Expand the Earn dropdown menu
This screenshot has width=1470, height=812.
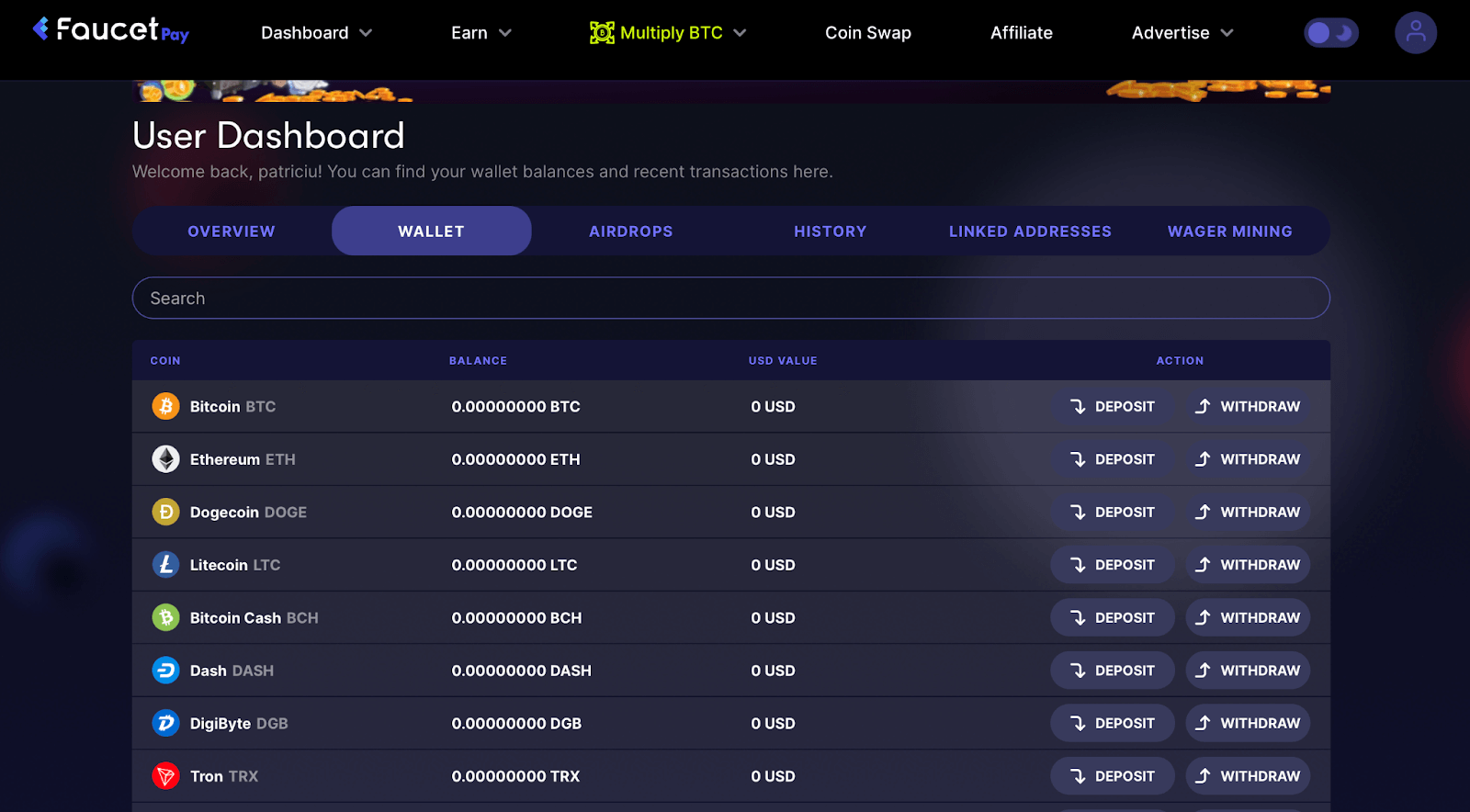coord(481,33)
